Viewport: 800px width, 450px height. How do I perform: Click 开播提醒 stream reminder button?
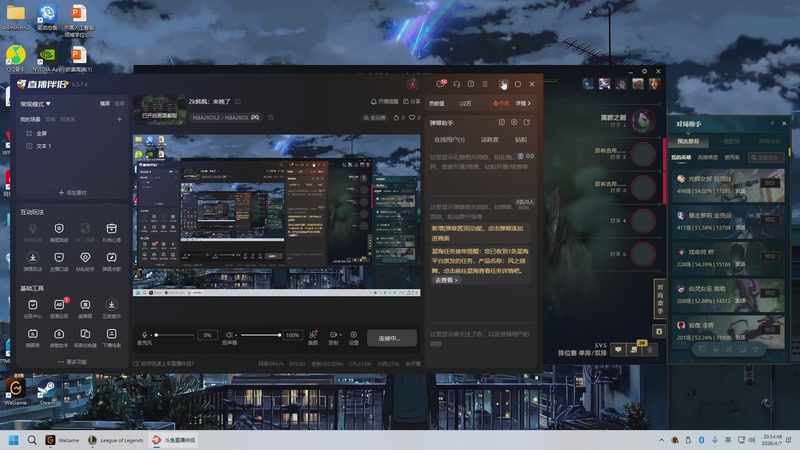(384, 102)
